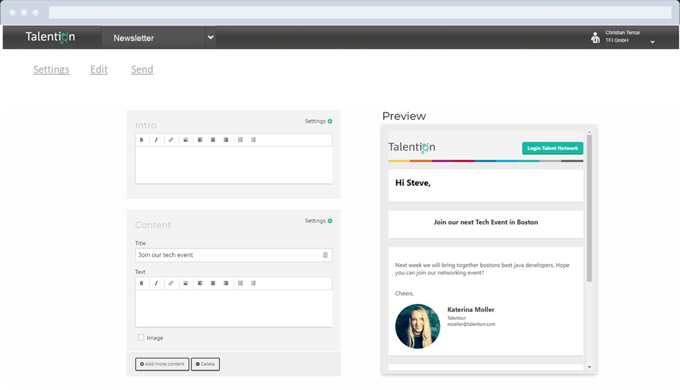
Task: Click the preview panel scrollbar thumb
Action: pyautogui.click(x=589, y=208)
